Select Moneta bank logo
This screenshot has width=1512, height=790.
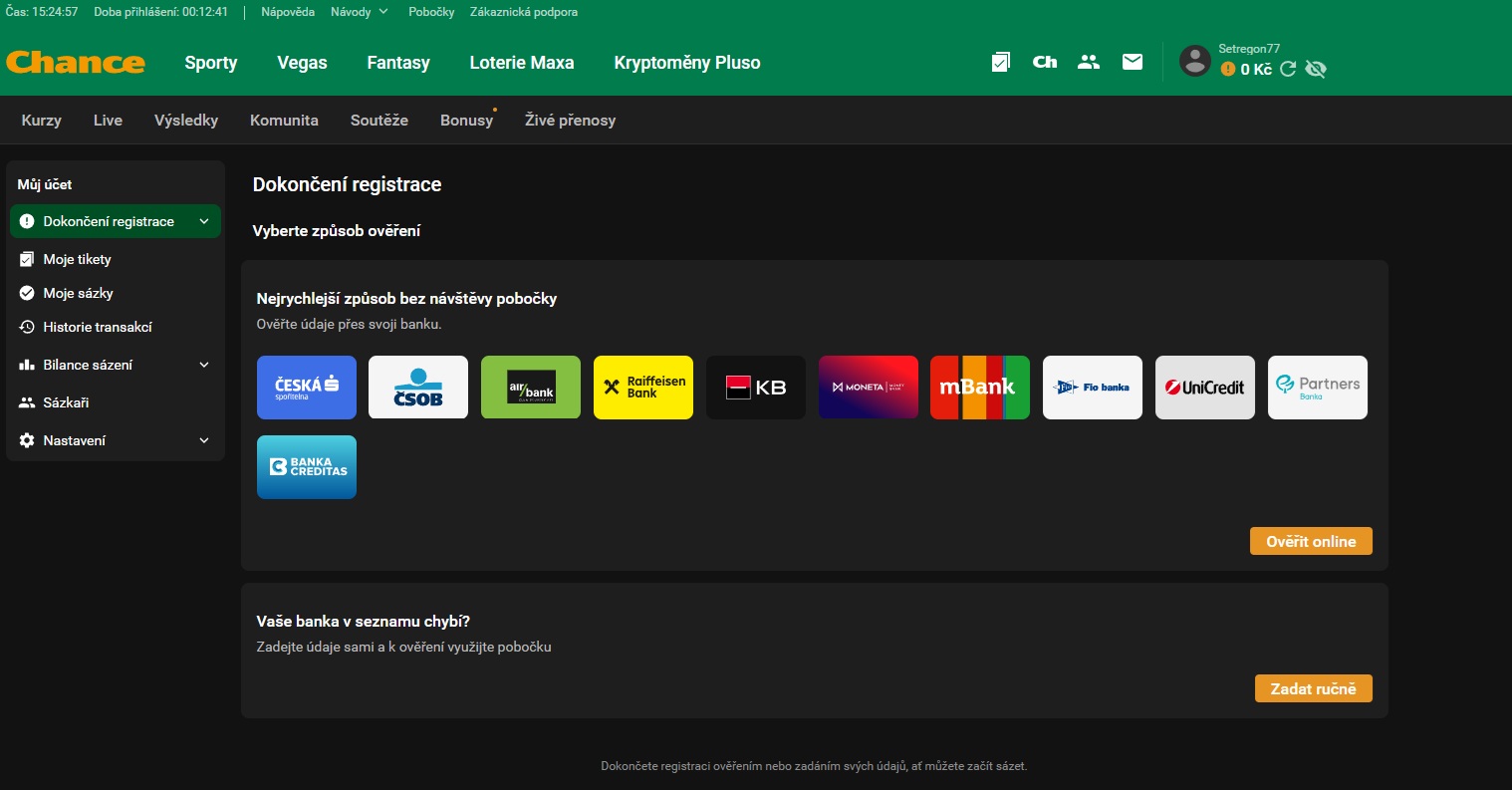click(869, 388)
